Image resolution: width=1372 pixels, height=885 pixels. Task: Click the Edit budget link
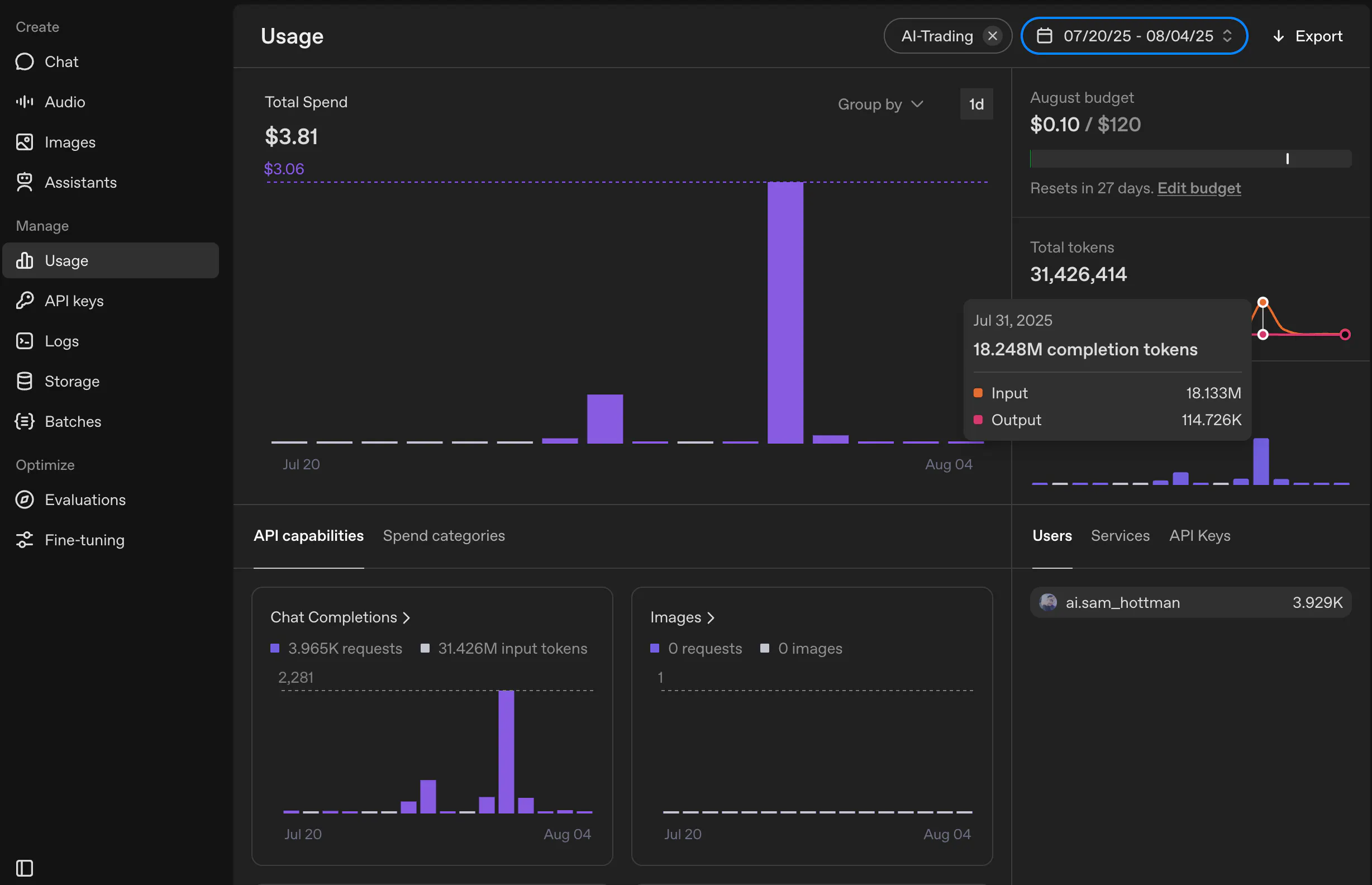(1198, 188)
